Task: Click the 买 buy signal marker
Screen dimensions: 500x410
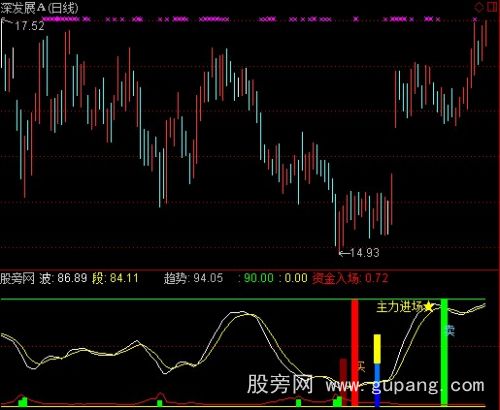Action: [x=361, y=367]
